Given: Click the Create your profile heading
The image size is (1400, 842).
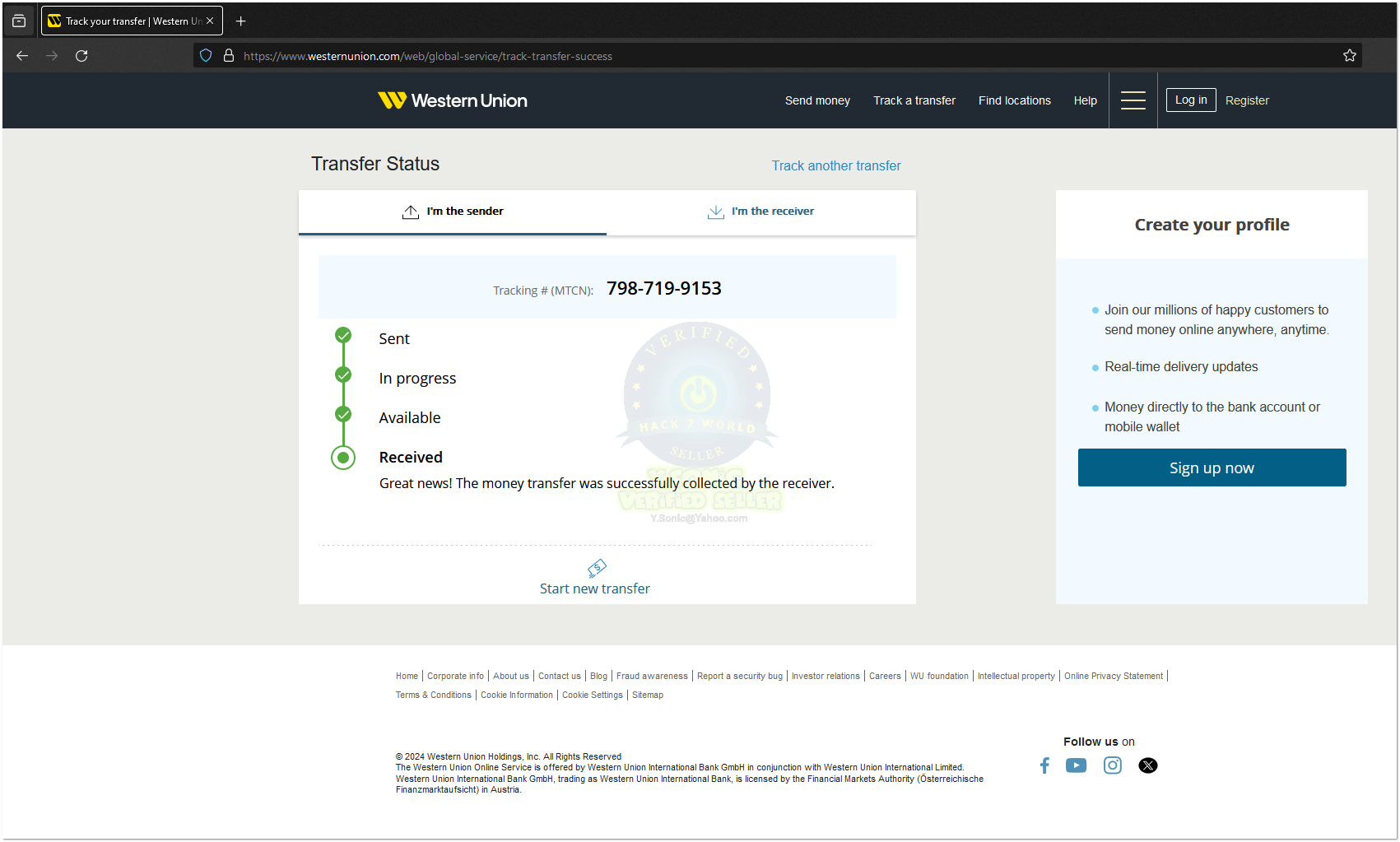Looking at the screenshot, I should pyautogui.click(x=1212, y=225).
